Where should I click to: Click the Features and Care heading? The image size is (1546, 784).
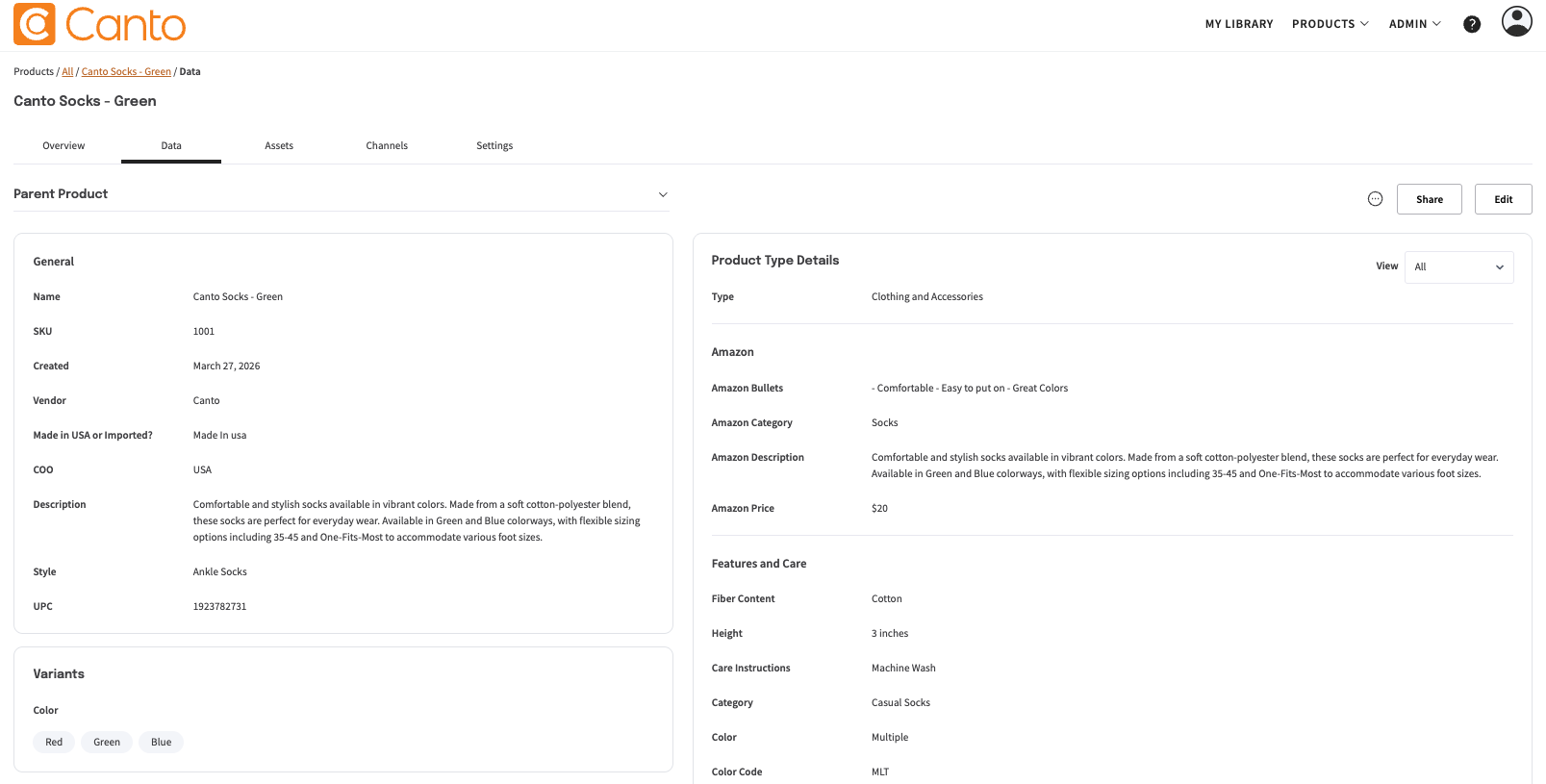759,565
